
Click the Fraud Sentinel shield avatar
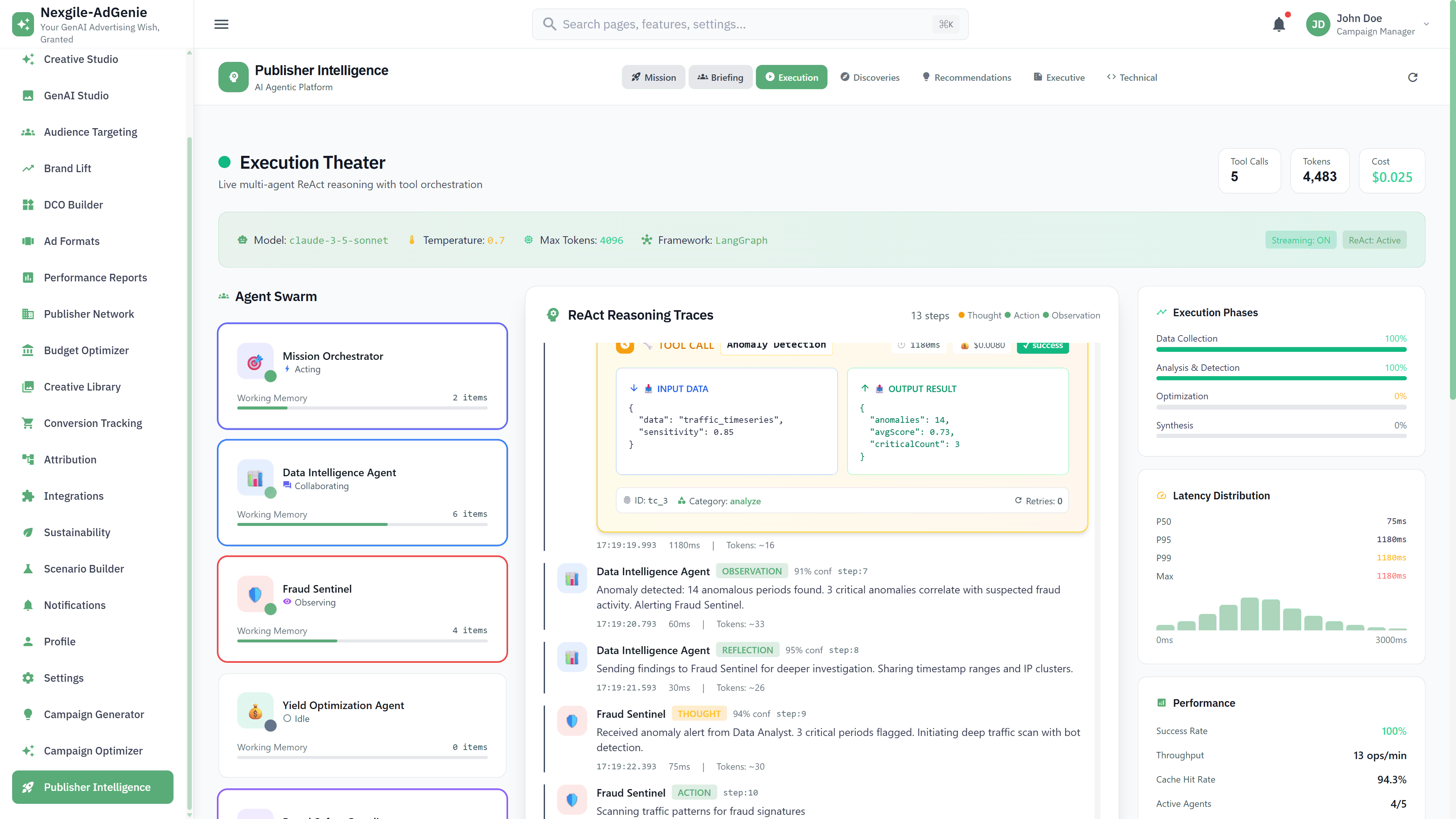tap(256, 595)
